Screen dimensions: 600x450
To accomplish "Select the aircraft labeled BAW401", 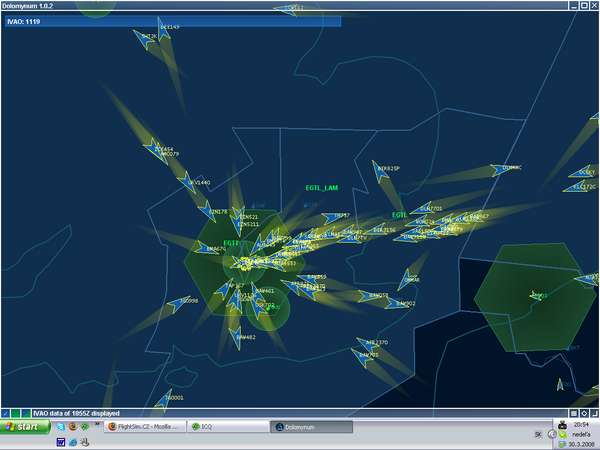I will [x=257, y=294].
